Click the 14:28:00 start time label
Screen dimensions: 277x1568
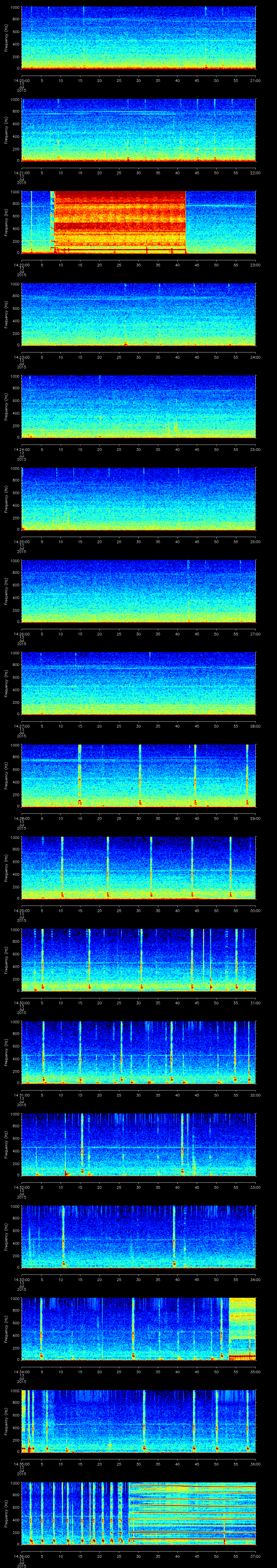pos(21,818)
